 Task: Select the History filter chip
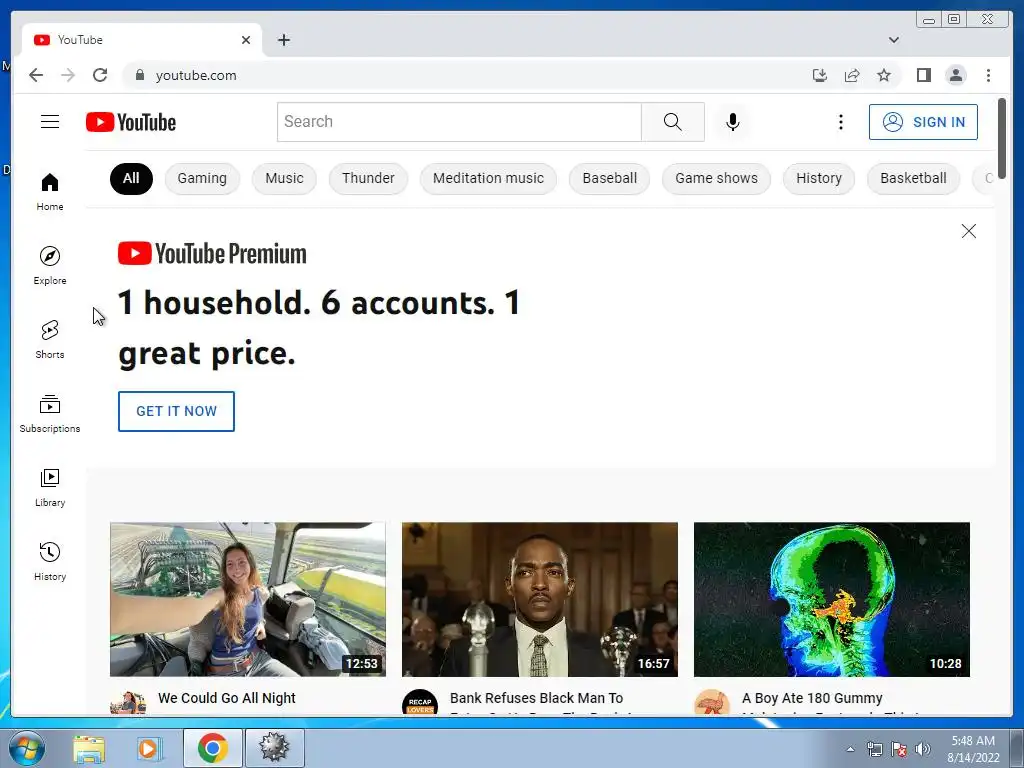819,178
